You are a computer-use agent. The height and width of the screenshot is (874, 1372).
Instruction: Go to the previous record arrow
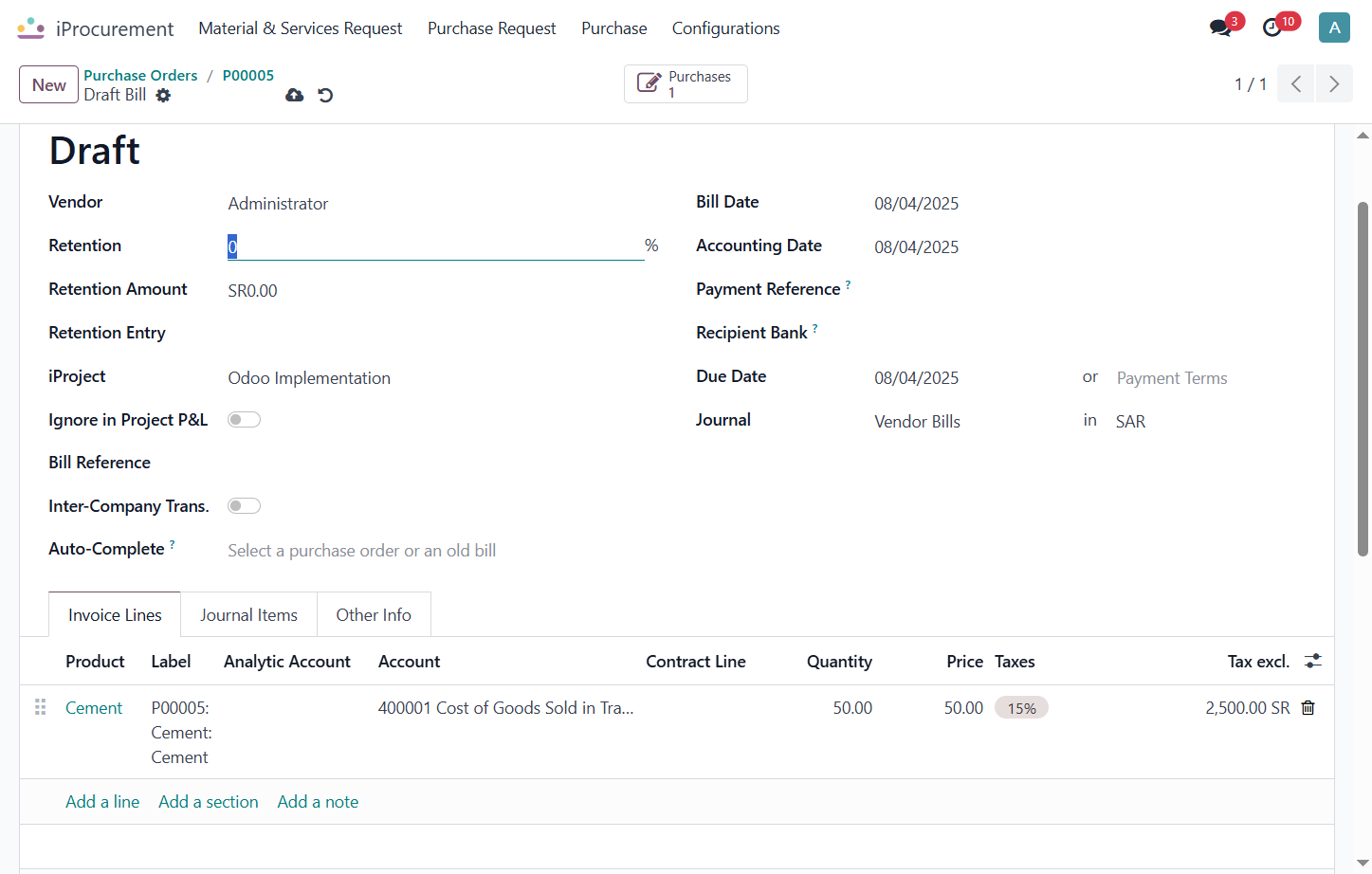click(x=1296, y=83)
